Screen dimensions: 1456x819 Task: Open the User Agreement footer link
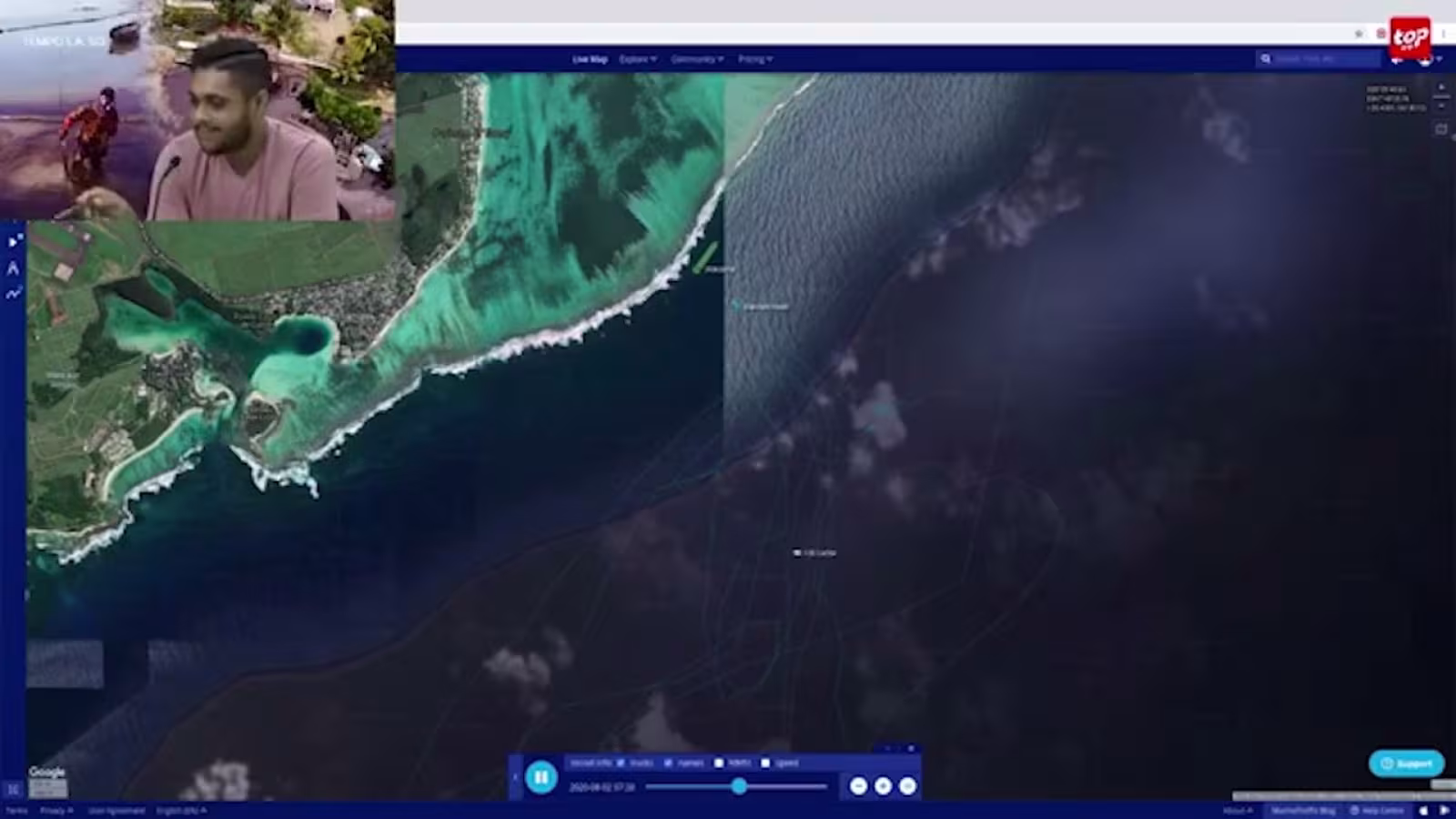pos(116,810)
